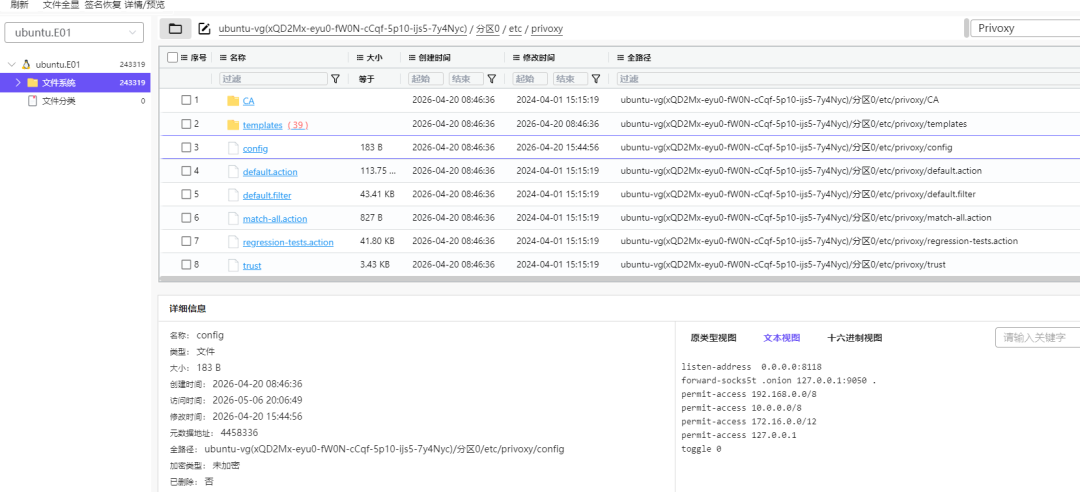The width and height of the screenshot is (1080, 492).
Task: Switch to the 十六进制视图 tab
Action: coord(854,338)
